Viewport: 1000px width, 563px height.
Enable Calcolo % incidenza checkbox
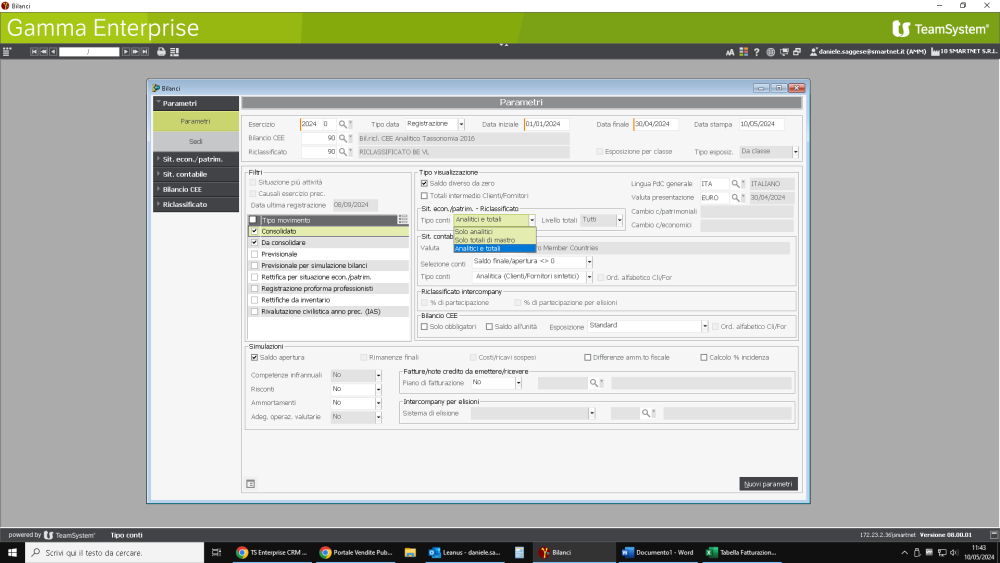[x=704, y=357]
